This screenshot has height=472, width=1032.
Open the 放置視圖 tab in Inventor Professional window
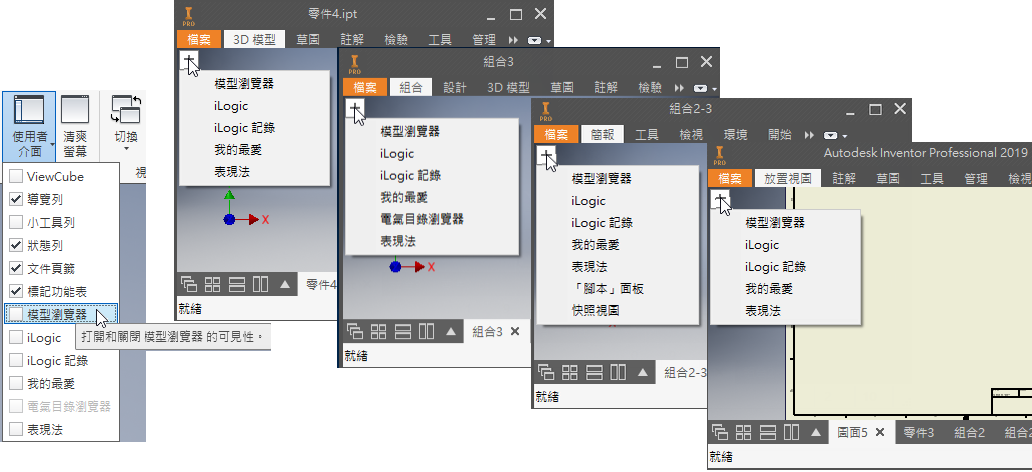787,178
